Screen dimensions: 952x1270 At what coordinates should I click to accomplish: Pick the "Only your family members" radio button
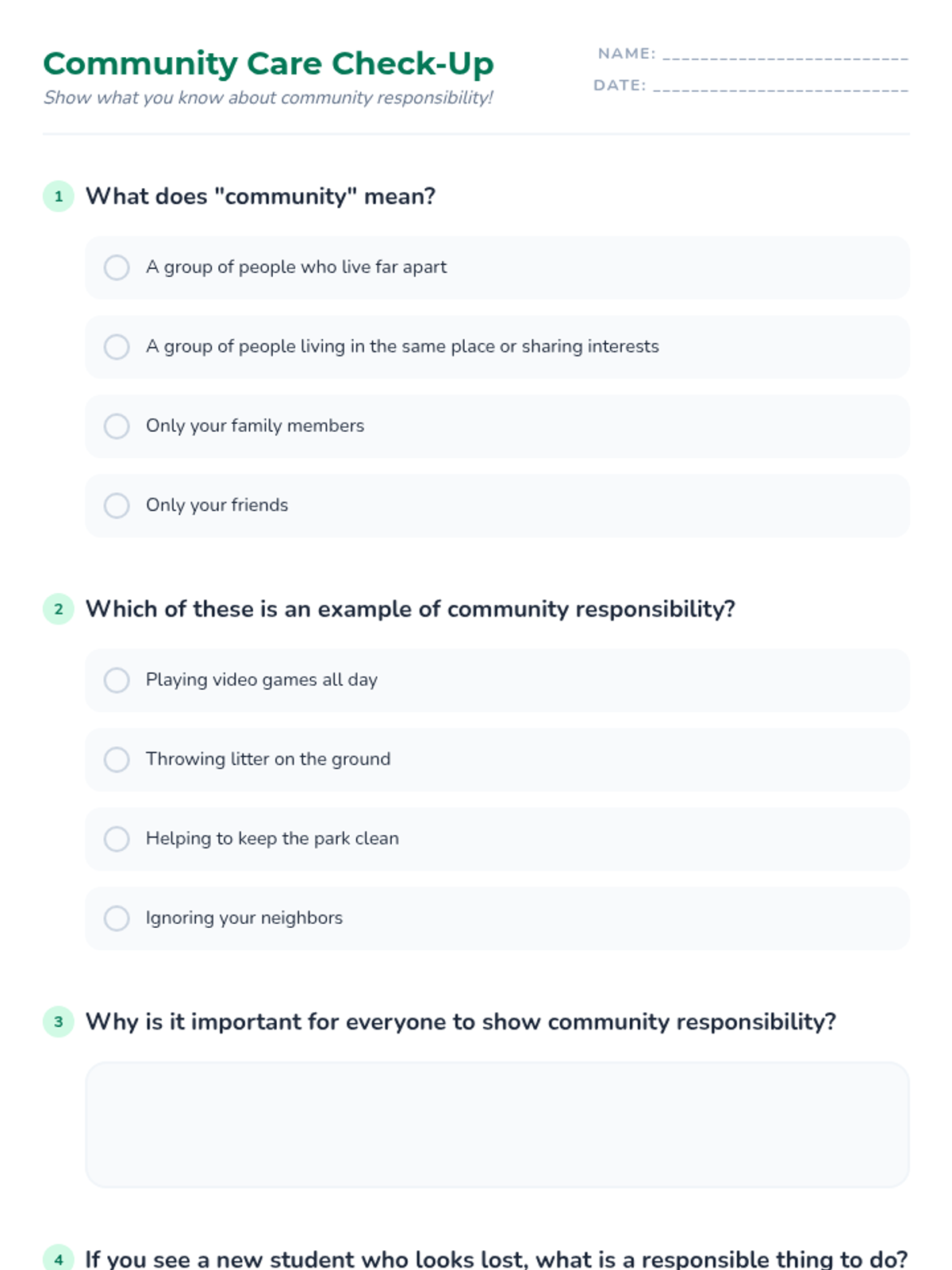point(117,426)
